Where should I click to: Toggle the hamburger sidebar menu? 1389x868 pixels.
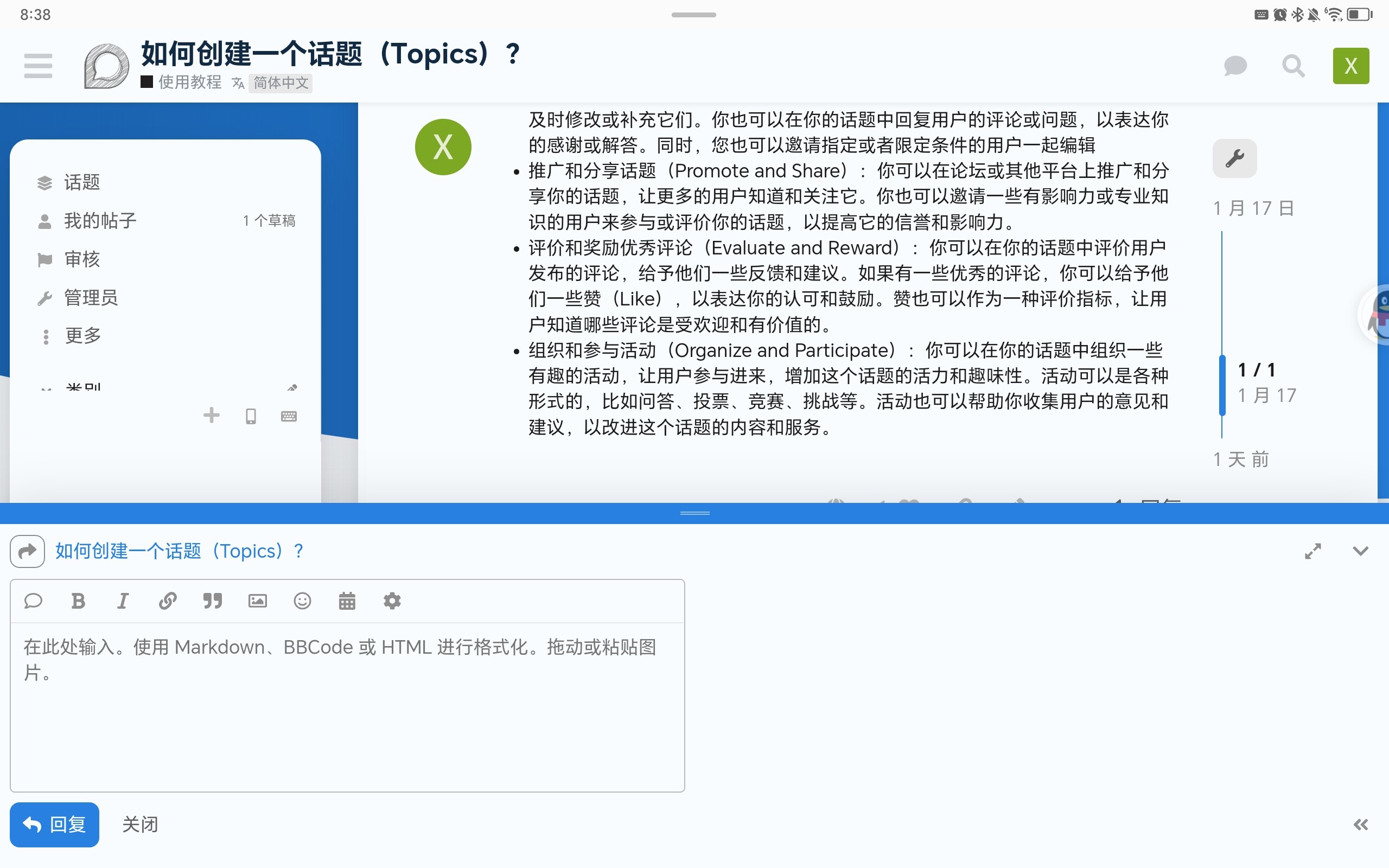pos(38,66)
